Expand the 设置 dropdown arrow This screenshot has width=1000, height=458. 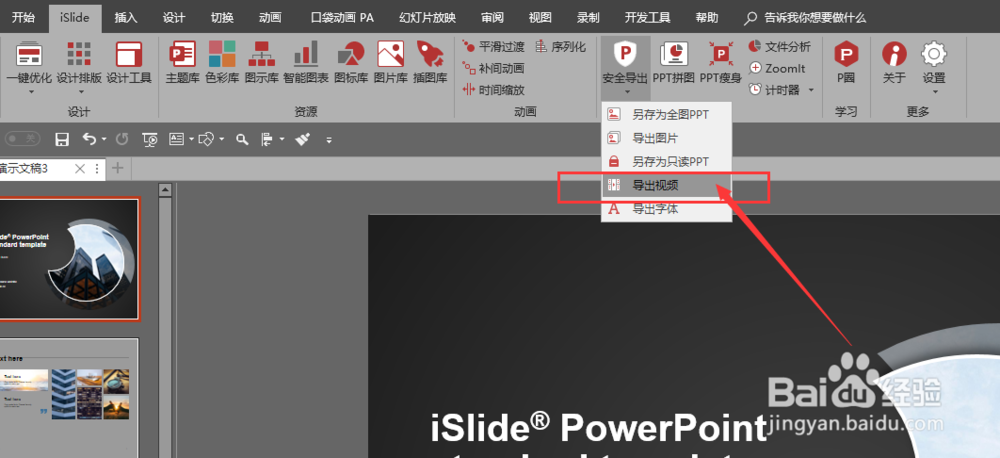click(x=934, y=92)
